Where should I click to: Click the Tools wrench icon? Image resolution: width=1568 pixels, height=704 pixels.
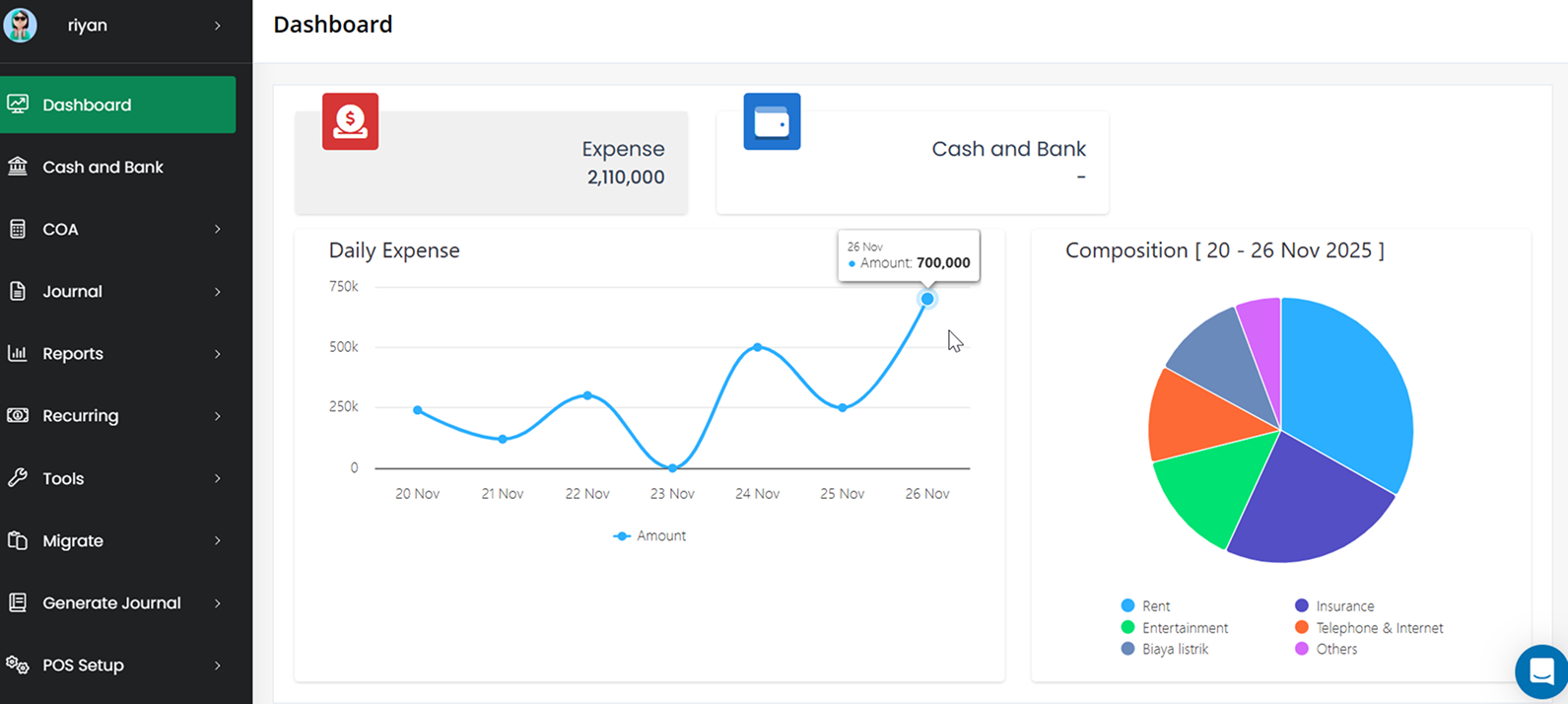click(18, 478)
